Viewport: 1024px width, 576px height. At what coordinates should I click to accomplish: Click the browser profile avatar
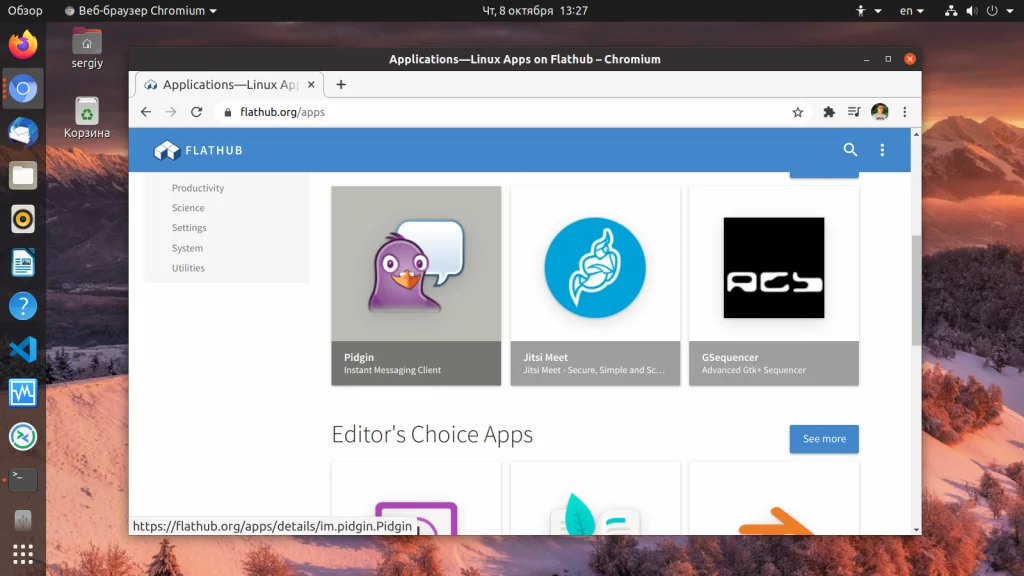[x=880, y=112]
